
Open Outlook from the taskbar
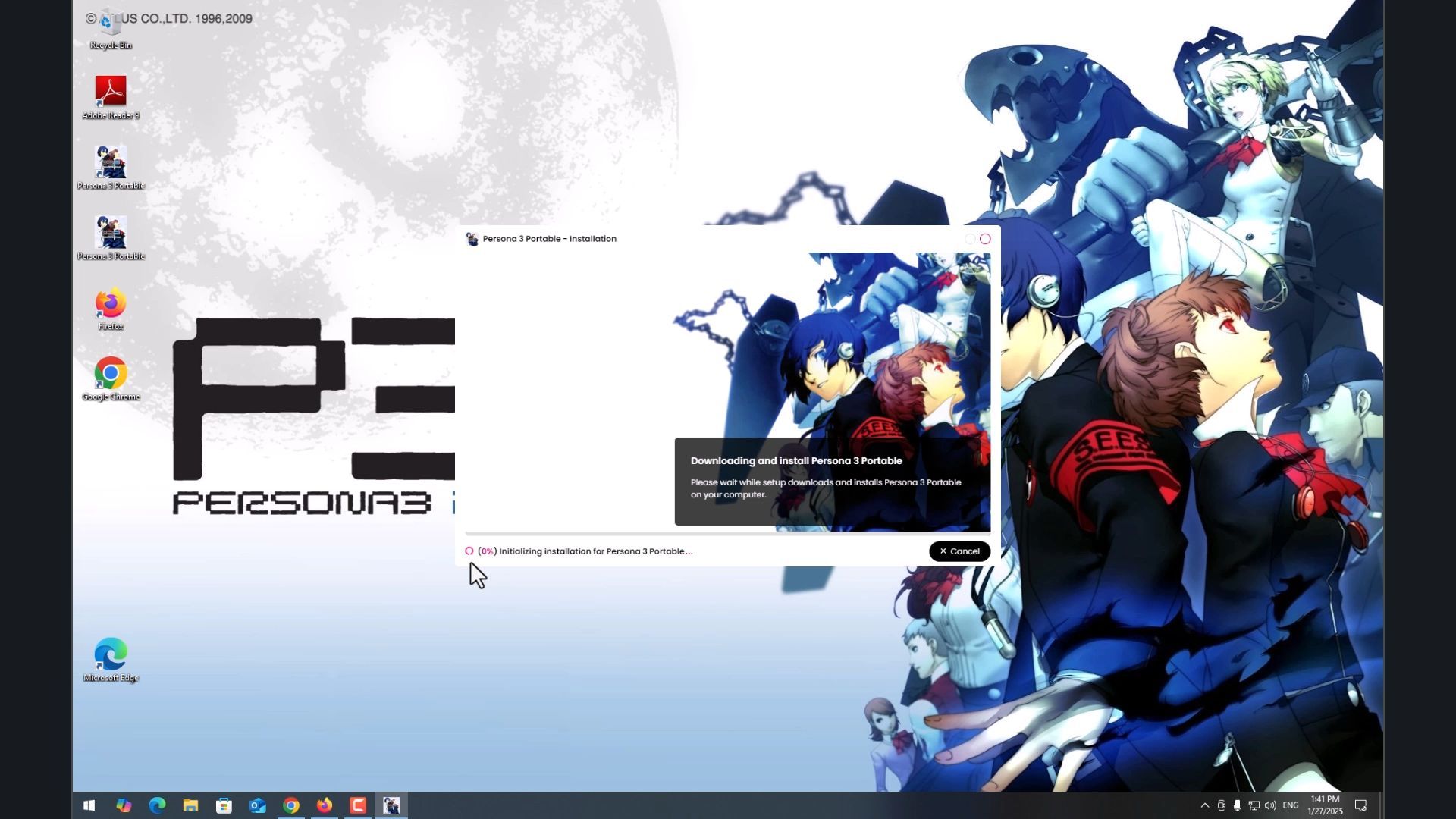click(x=258, y=805)
